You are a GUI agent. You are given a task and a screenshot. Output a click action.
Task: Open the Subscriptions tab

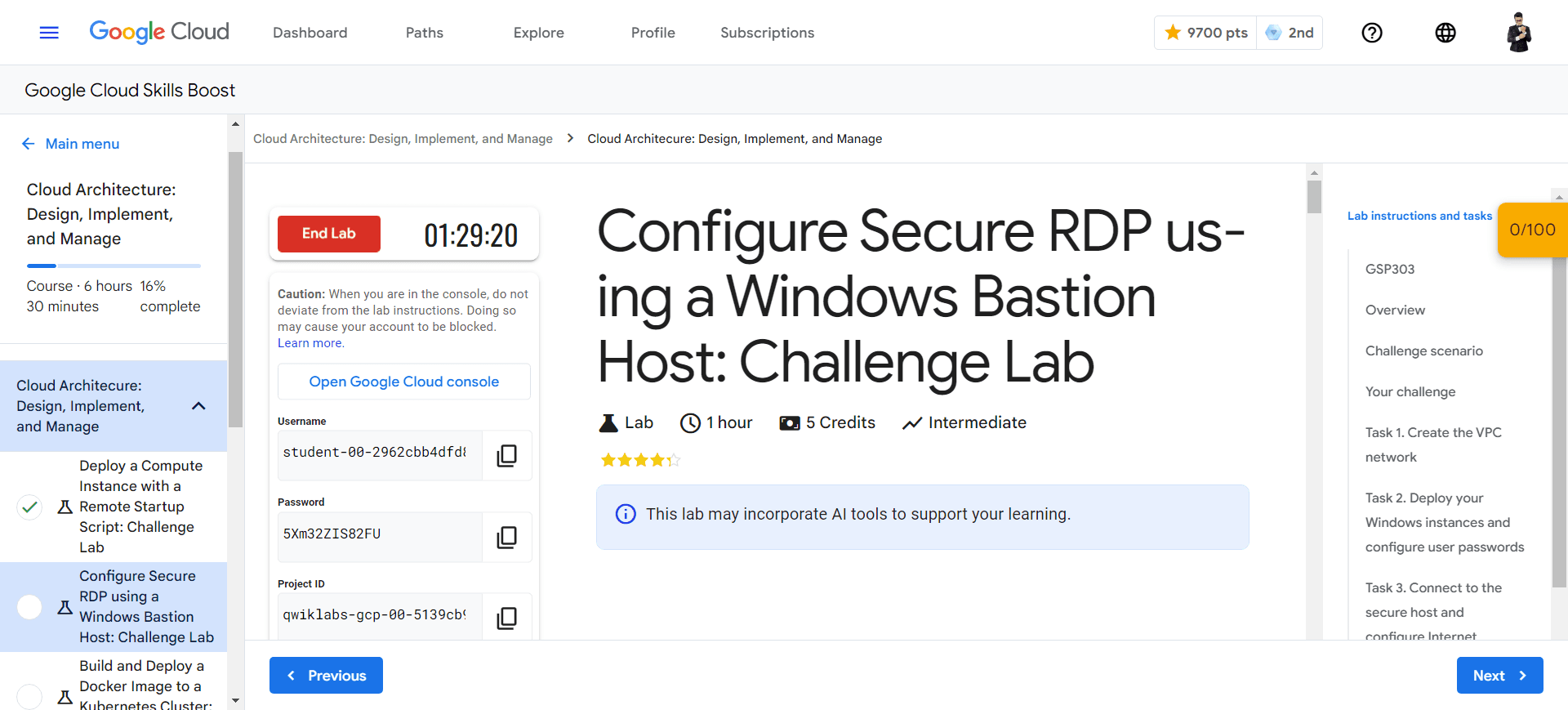coord(768,33)
